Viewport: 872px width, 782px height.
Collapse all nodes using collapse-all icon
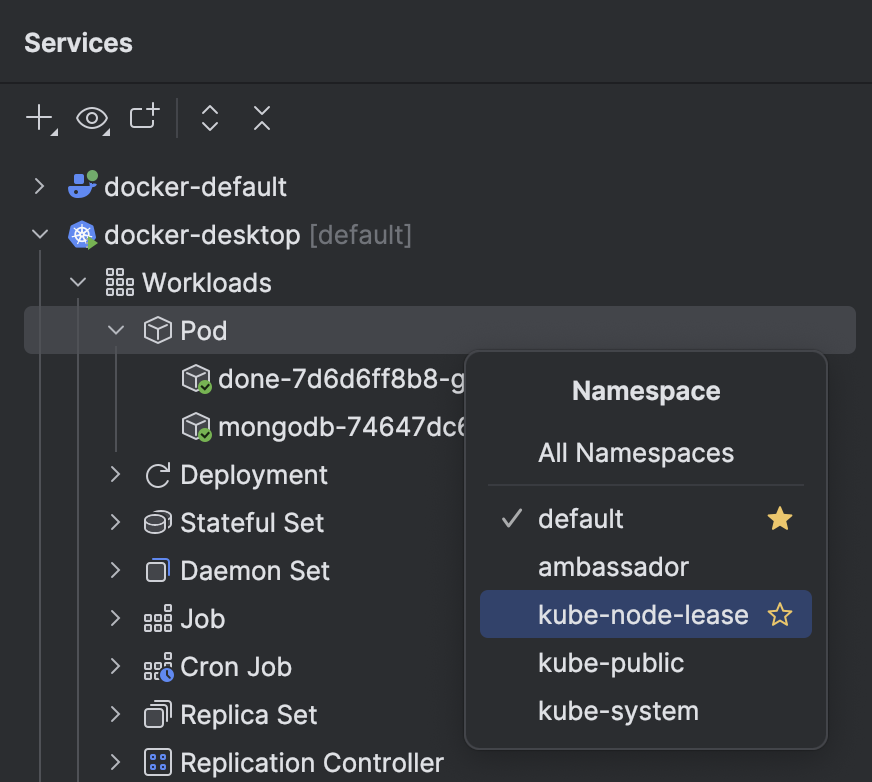[x=261, y=118]
